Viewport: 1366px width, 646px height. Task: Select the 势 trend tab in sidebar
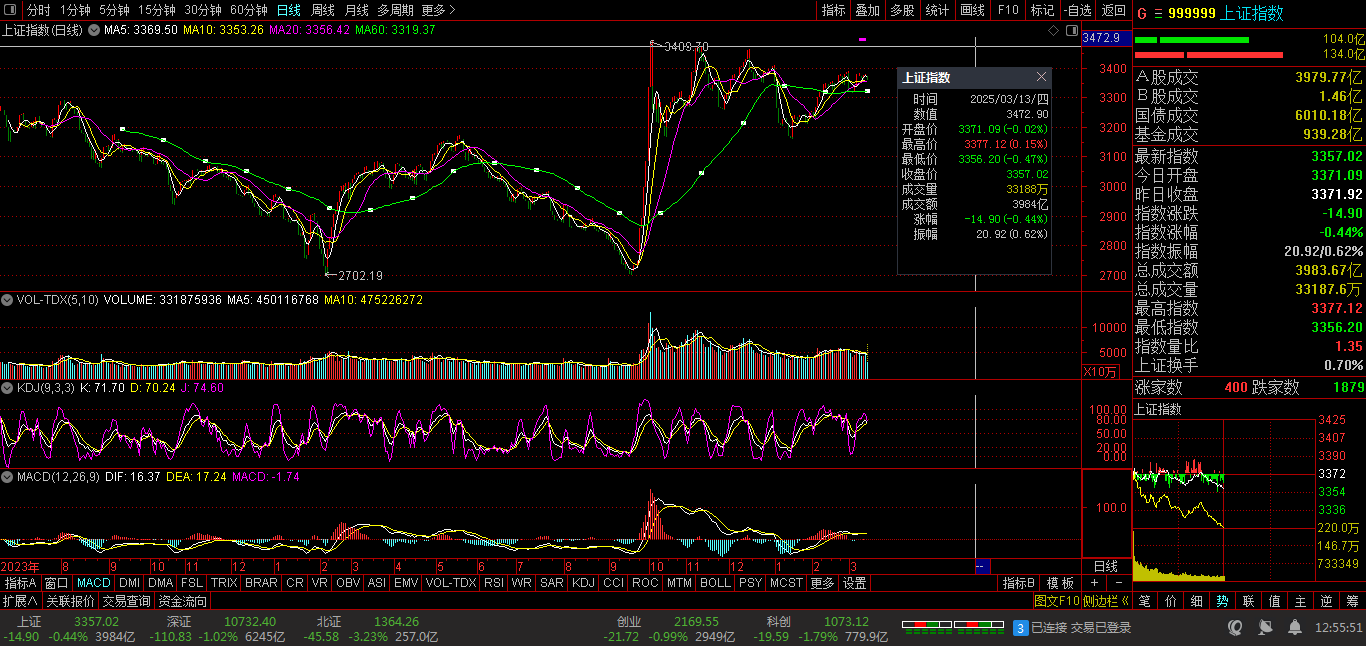point(1222,601)
